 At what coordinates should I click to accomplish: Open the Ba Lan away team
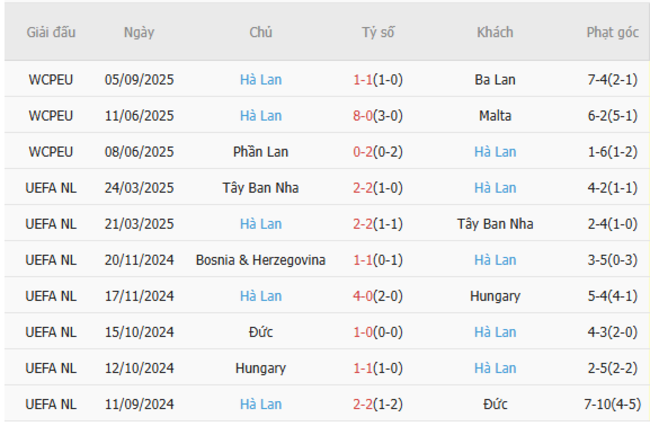coord(495,79)
